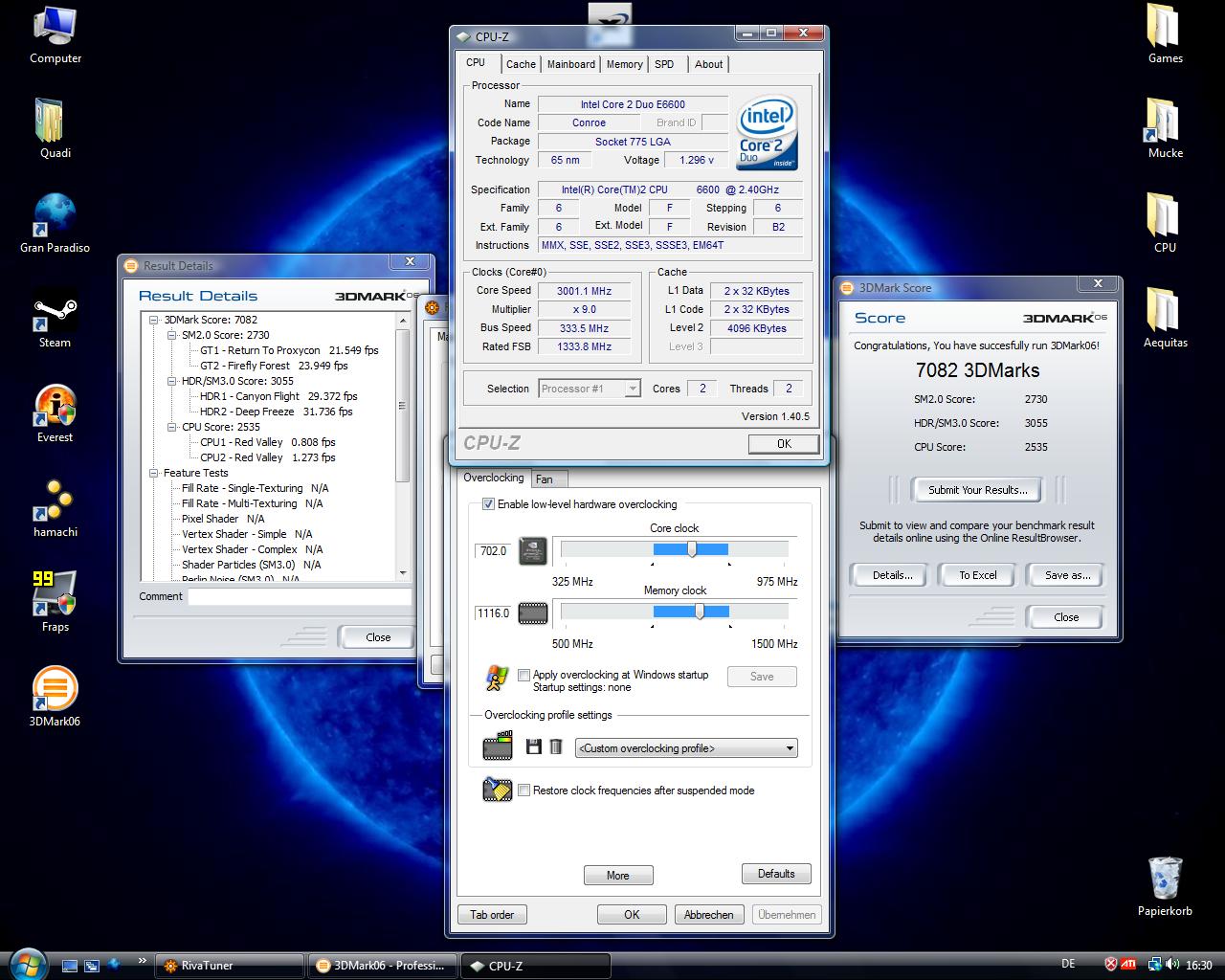Check Apply overclocking at Windows startup
The image size is (1225, 980).
(x=523, y=675)
